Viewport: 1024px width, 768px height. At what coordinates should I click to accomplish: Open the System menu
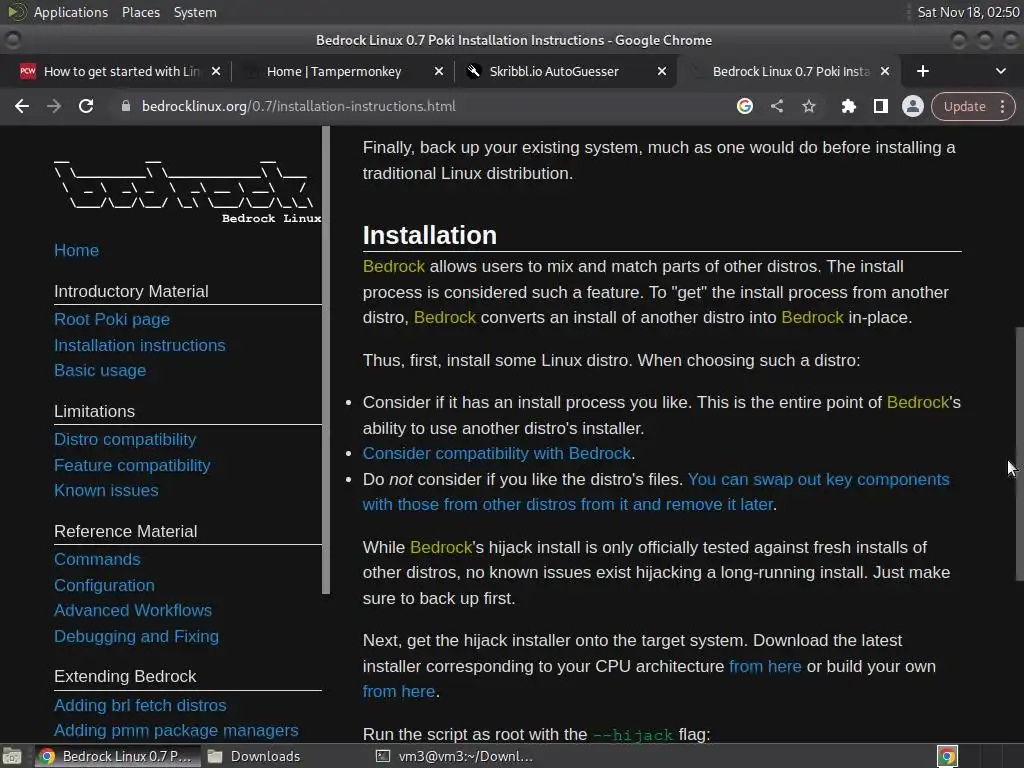coord(195,12)
